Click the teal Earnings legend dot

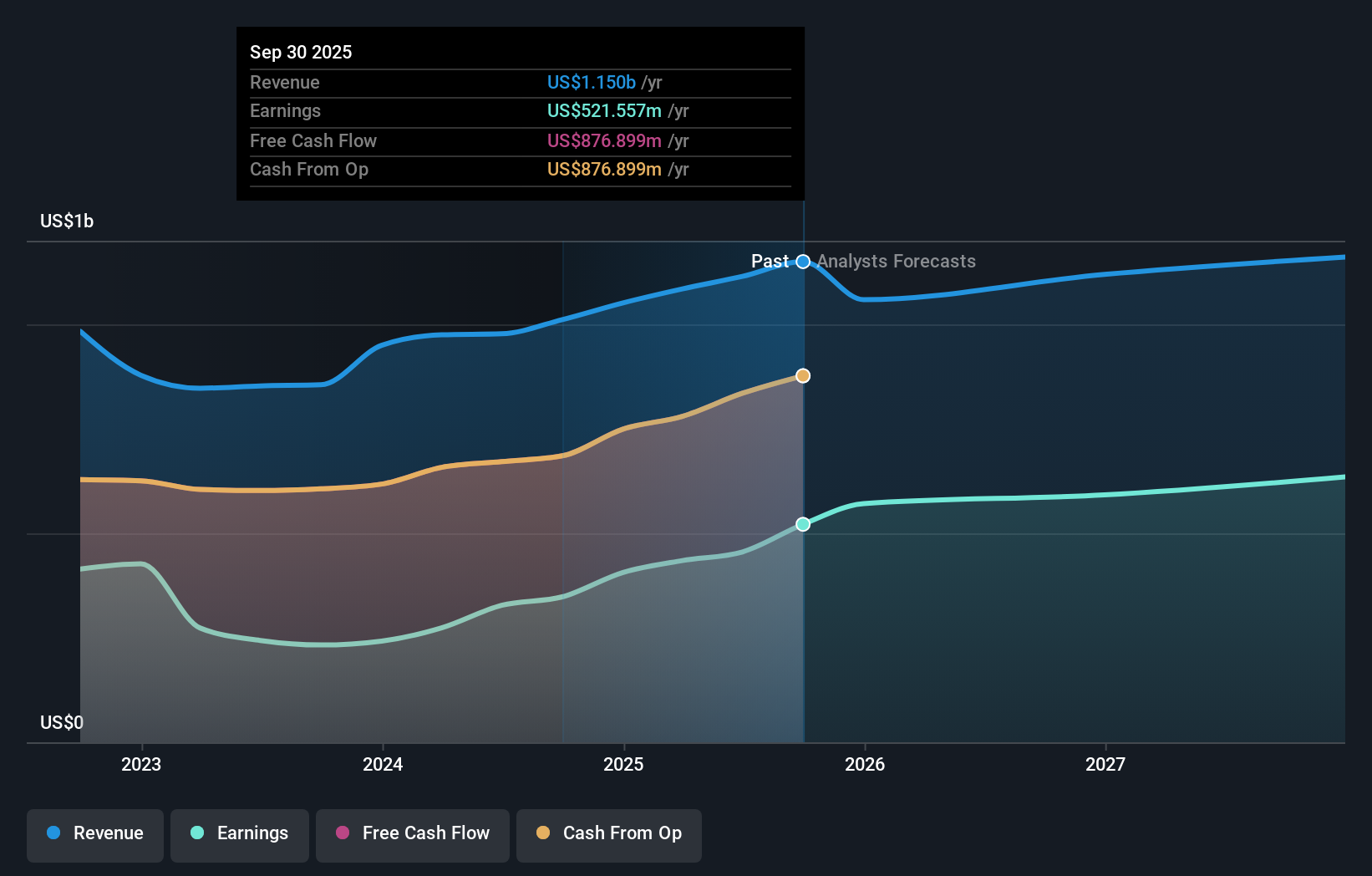click(196, 833)
